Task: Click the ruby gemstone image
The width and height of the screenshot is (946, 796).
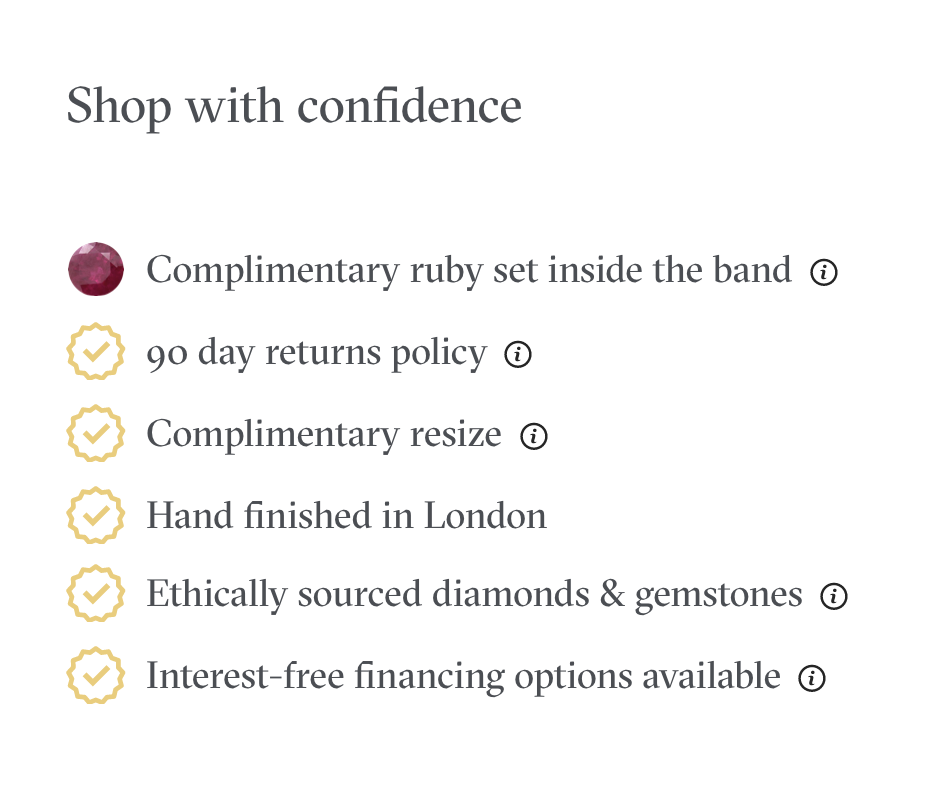Action: (96, 269)
